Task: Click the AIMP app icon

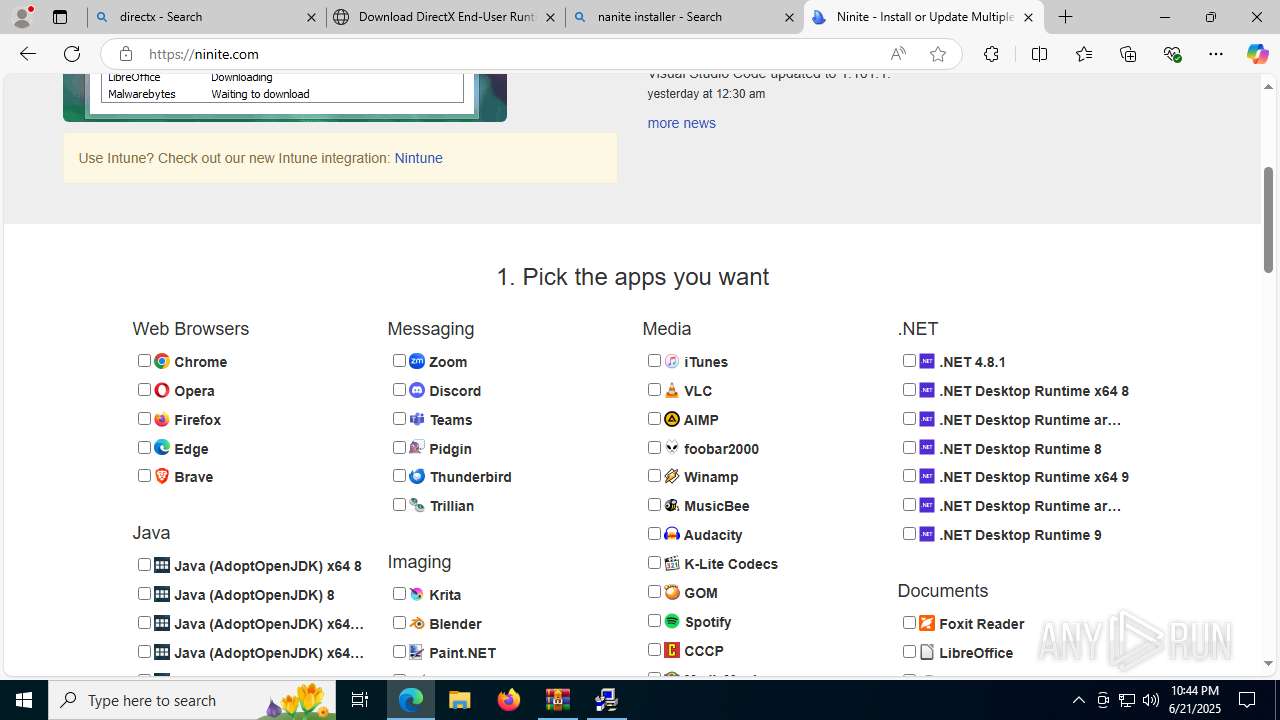Action: point(672,419)
